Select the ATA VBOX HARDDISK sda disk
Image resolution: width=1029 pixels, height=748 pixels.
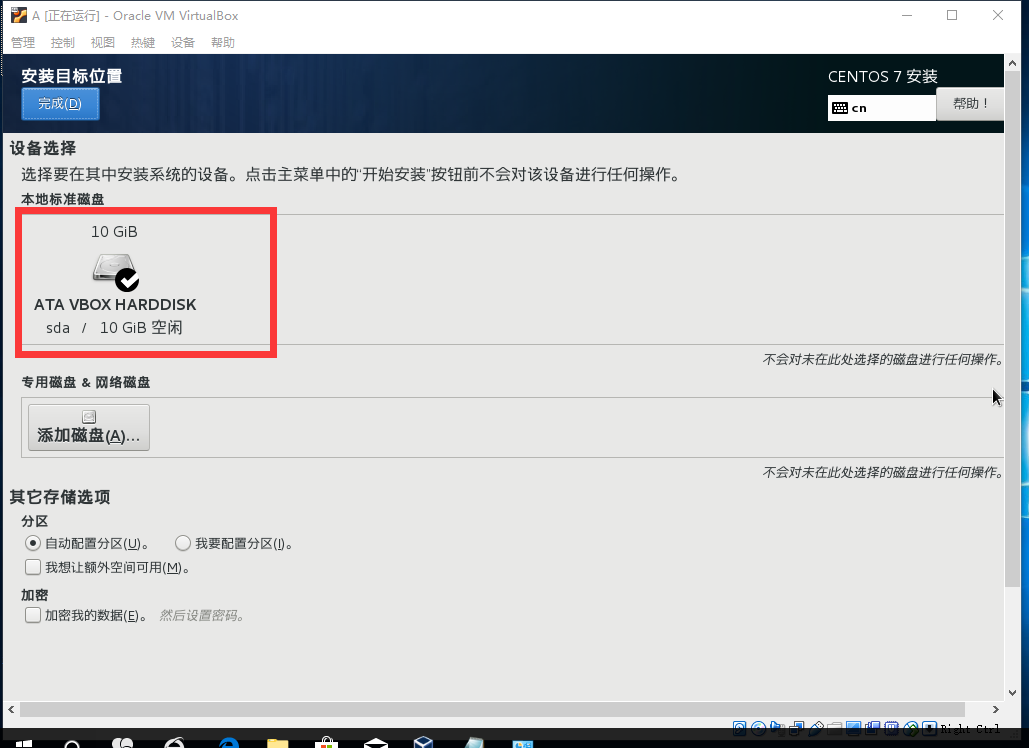pyautogui.click(x=115, y=282)
